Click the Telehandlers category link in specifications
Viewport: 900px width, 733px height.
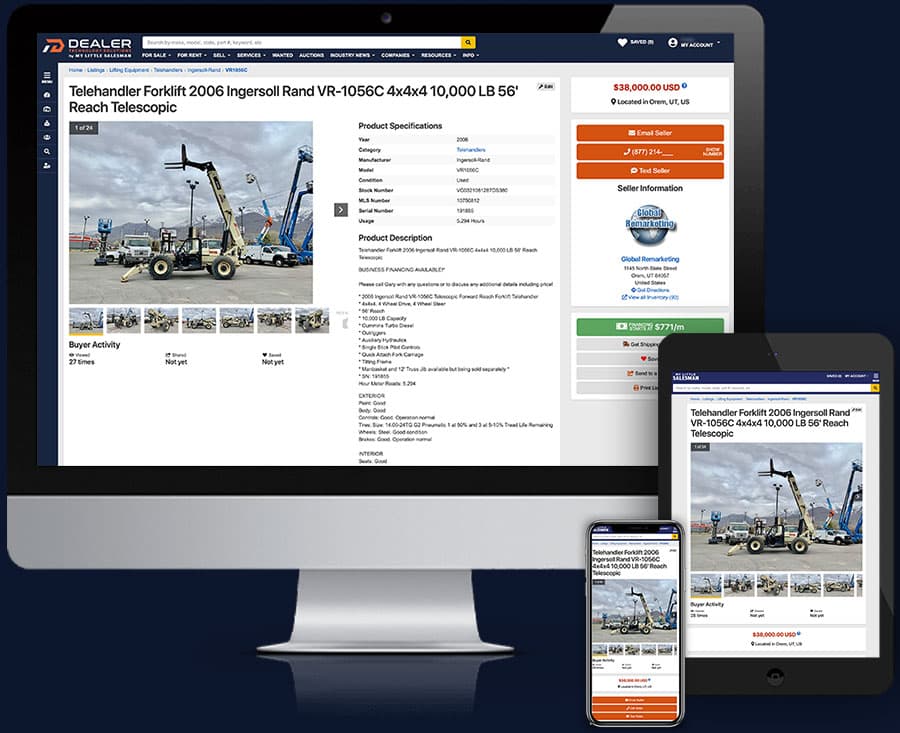coord(471,150)
